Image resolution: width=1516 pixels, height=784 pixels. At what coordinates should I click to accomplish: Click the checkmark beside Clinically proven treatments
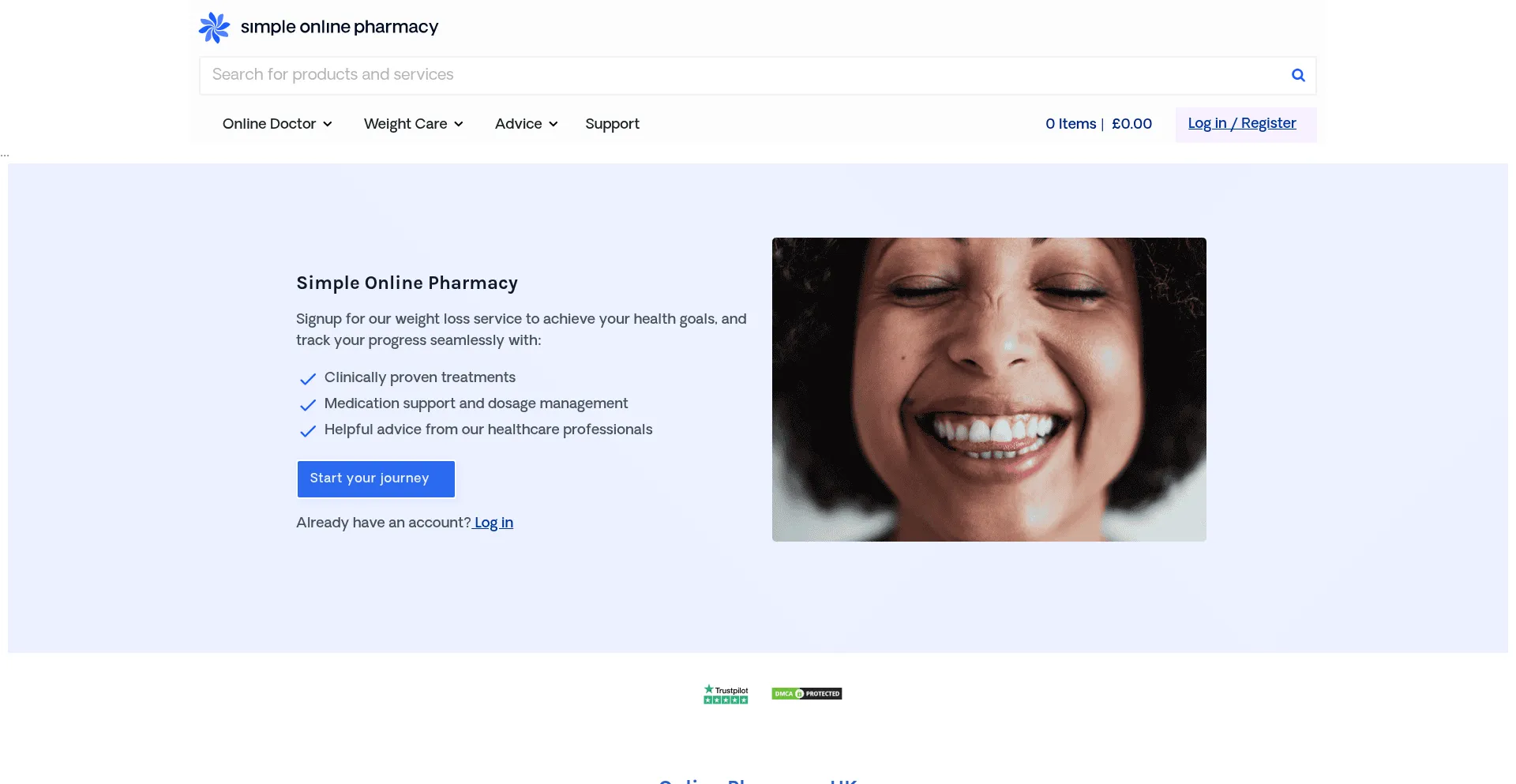click(308, 379)
